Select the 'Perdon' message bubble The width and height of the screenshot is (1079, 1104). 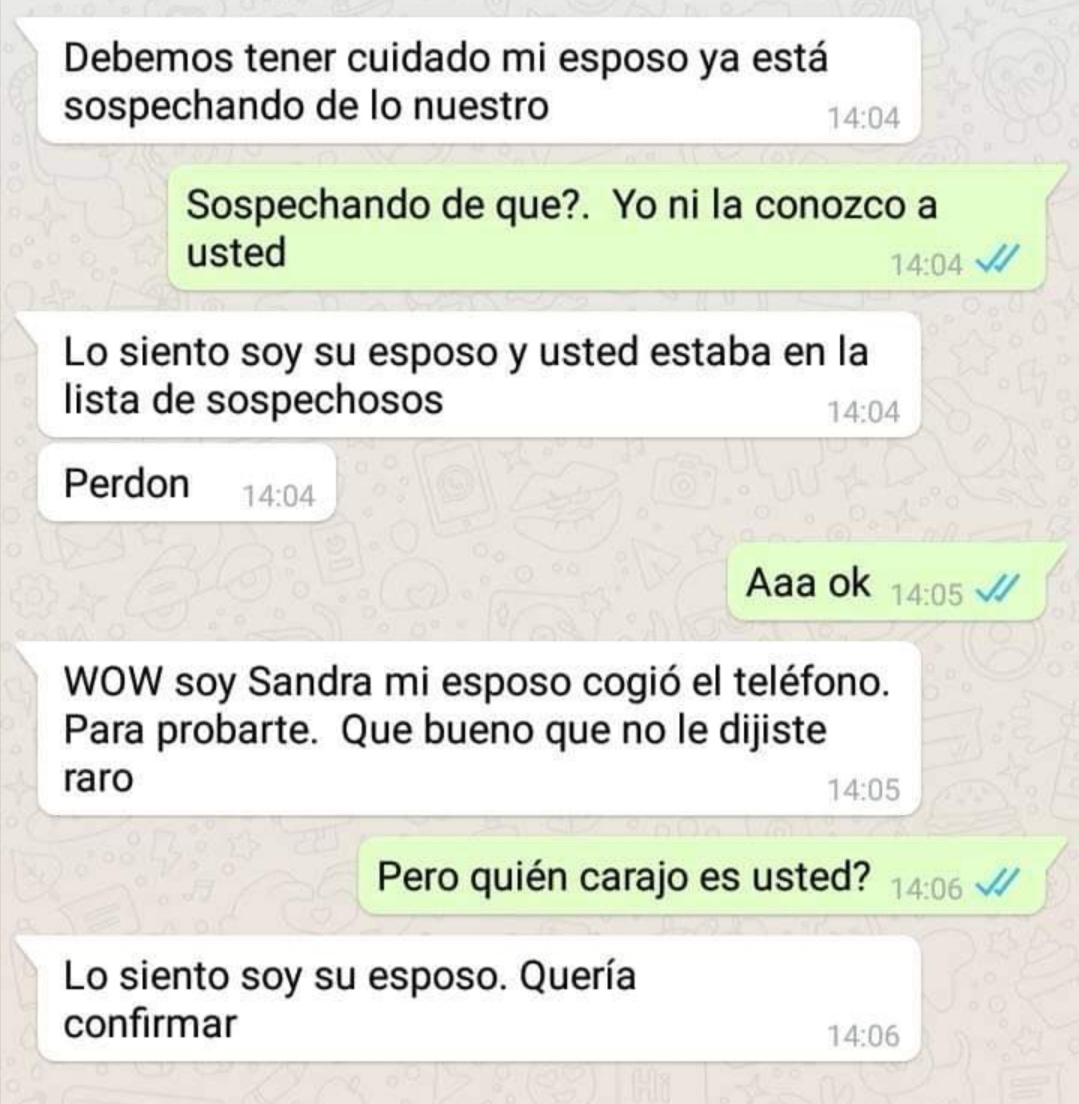pyautogui.click(x=187, y=484)
